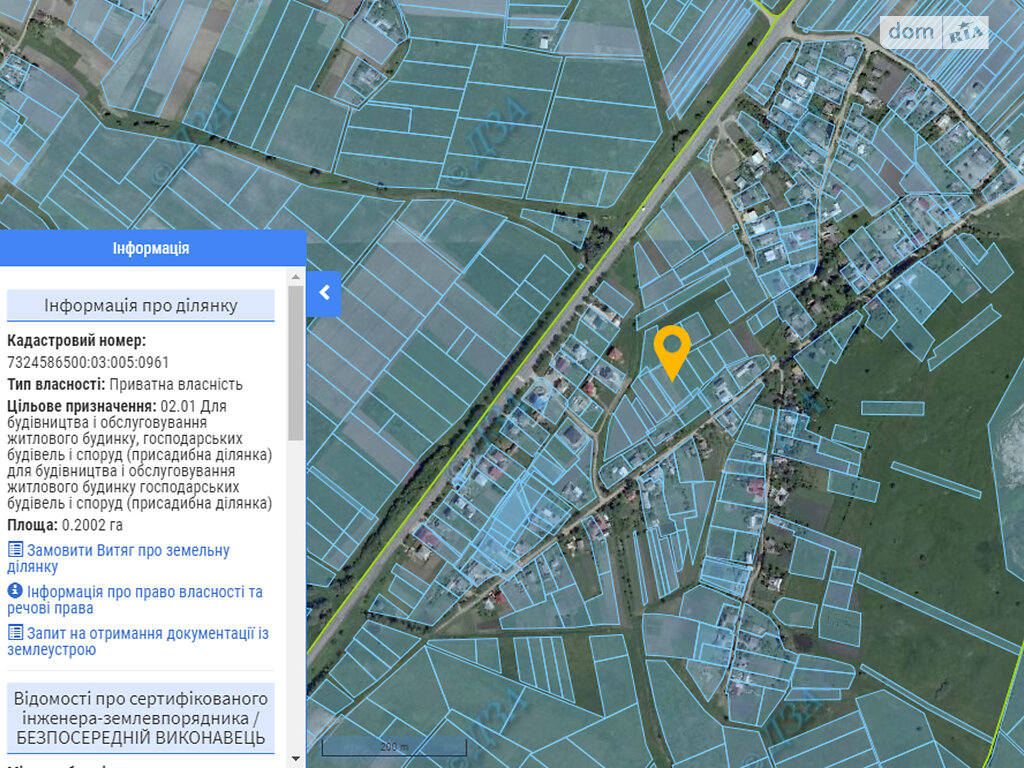Click the Цільове призначення label

click(81, 406)
